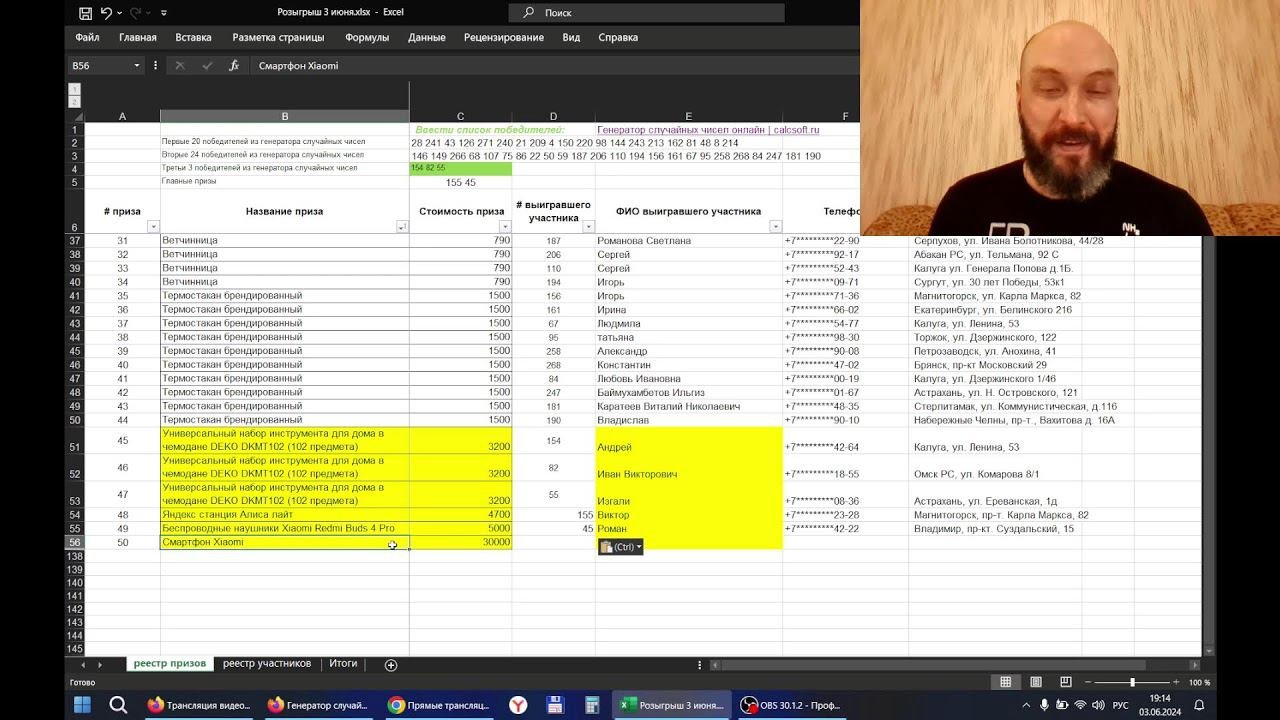Zoom in with the plus button
The height and width of the screenshot is (720, 1280).
point(1176,682)
